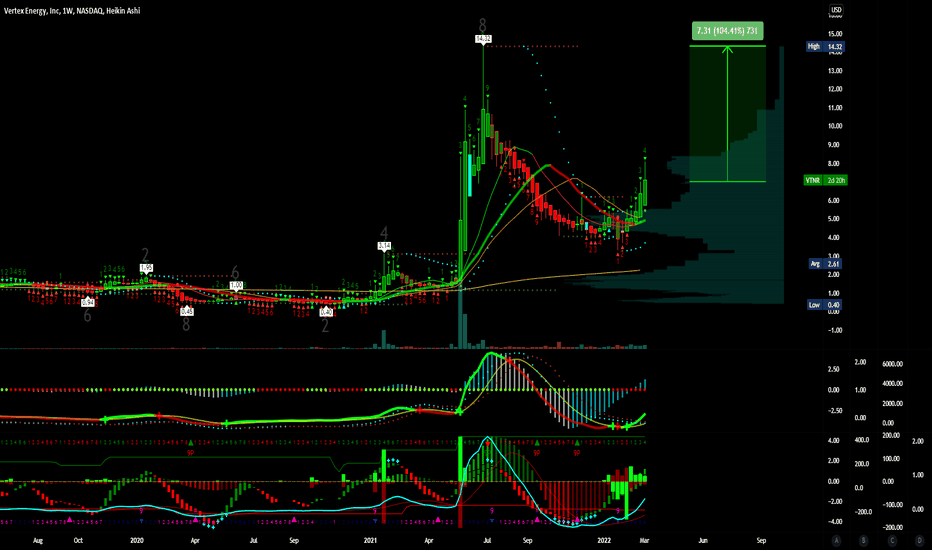
Task: Select the 'Low 0.40' price scale label
Action: [825, 305]
